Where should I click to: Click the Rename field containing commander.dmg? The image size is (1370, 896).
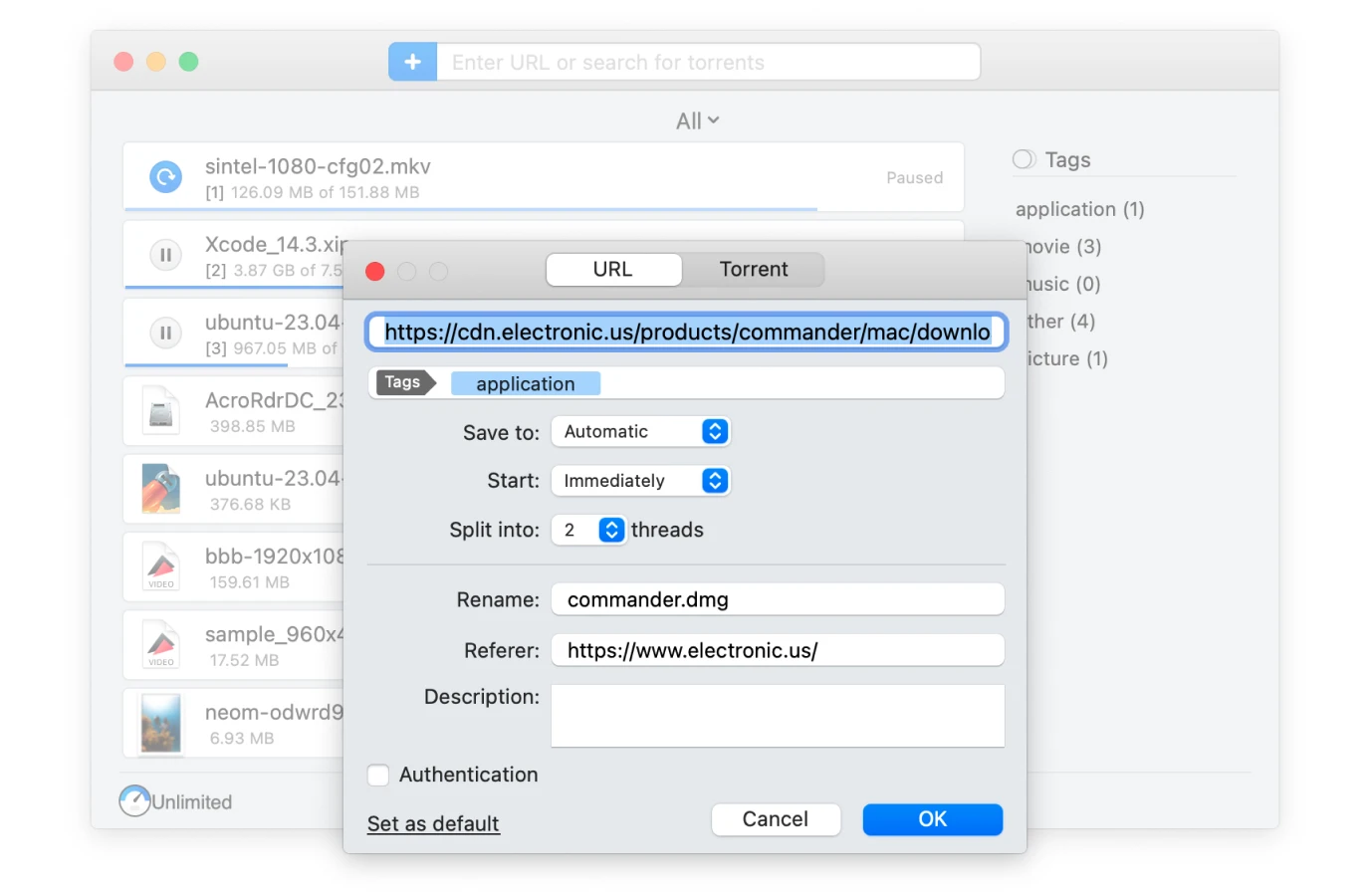point(777,599)
